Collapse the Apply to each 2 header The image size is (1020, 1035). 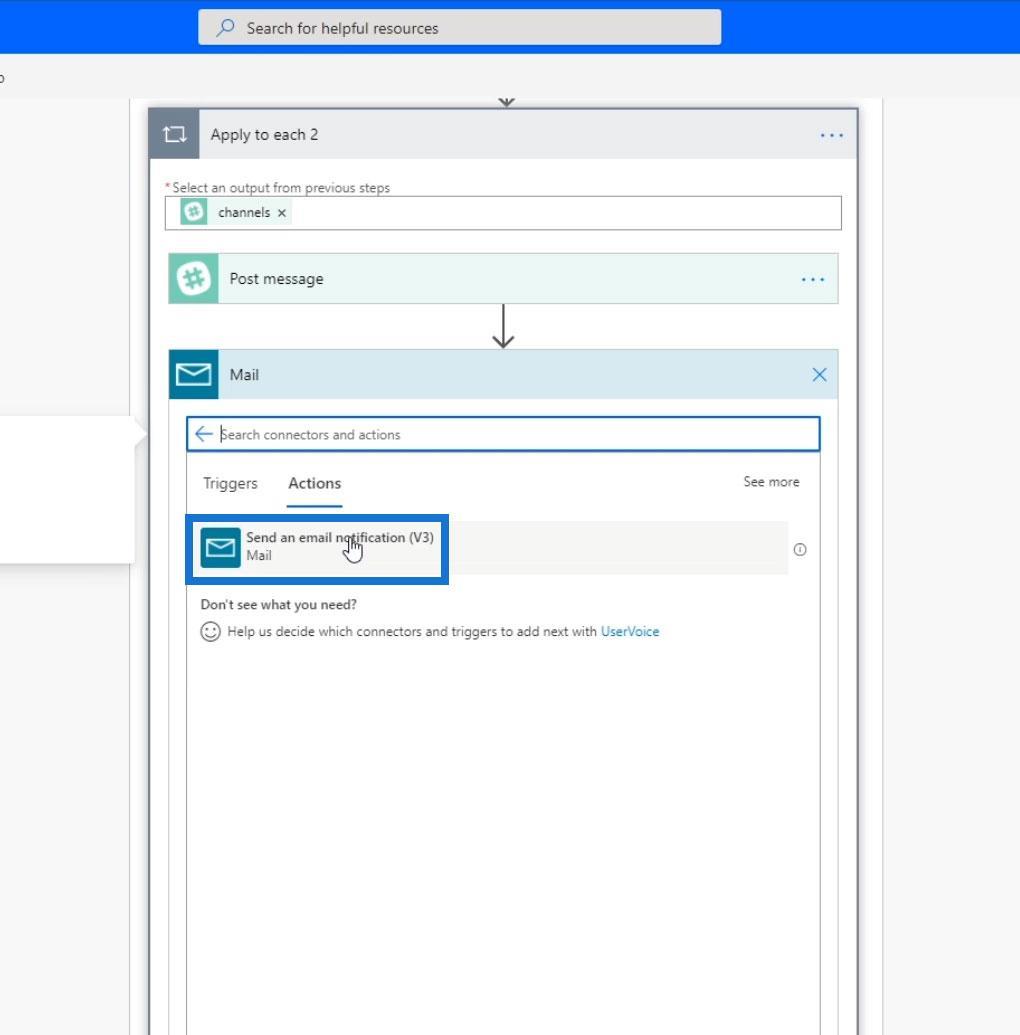503,135
